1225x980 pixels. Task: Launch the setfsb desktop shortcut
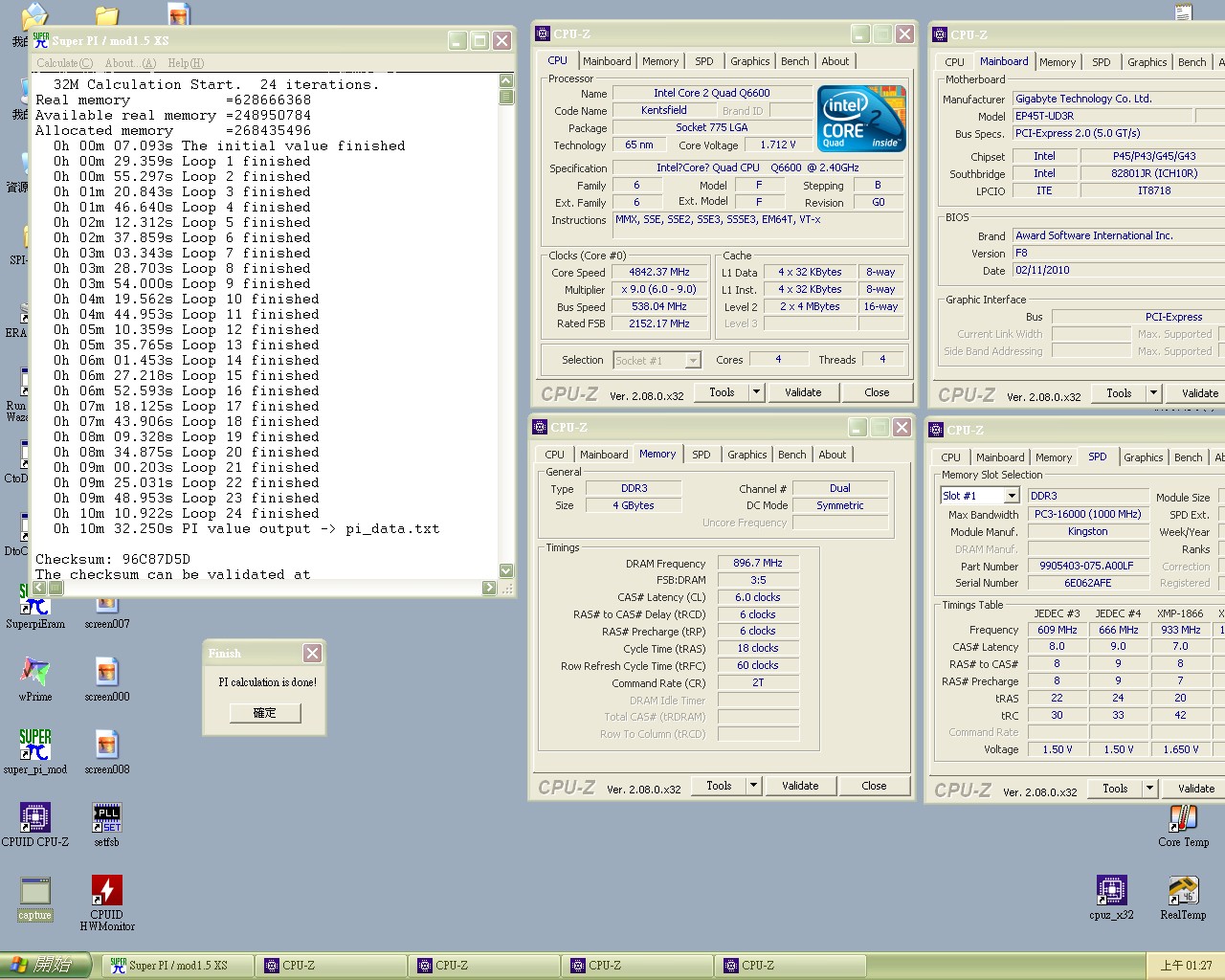107,824
